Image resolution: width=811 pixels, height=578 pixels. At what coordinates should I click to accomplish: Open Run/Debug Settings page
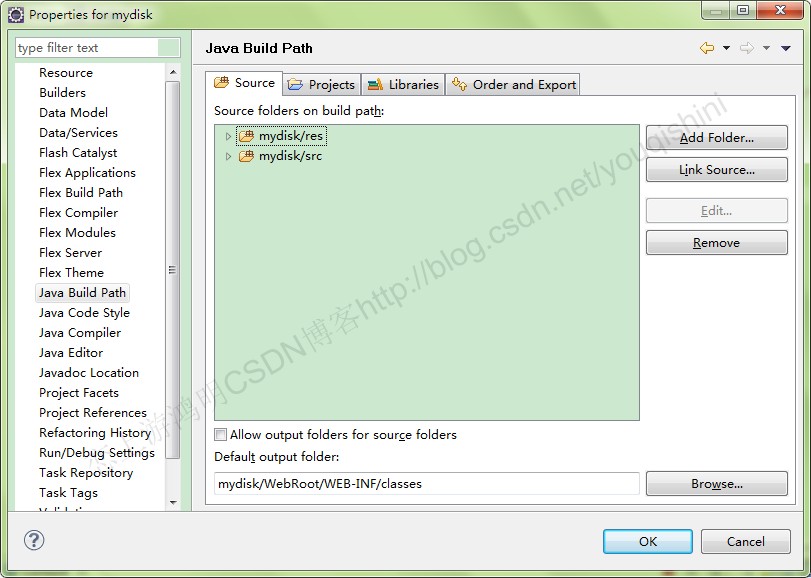[x=97, y=453]
